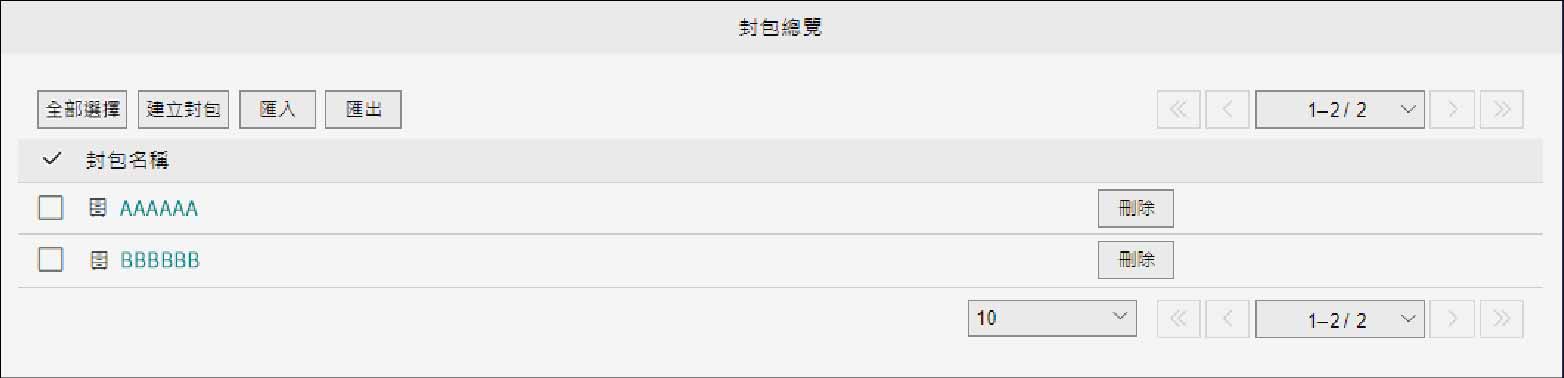Click the bottom next-page arrow icon

(x=1452, y=319)
